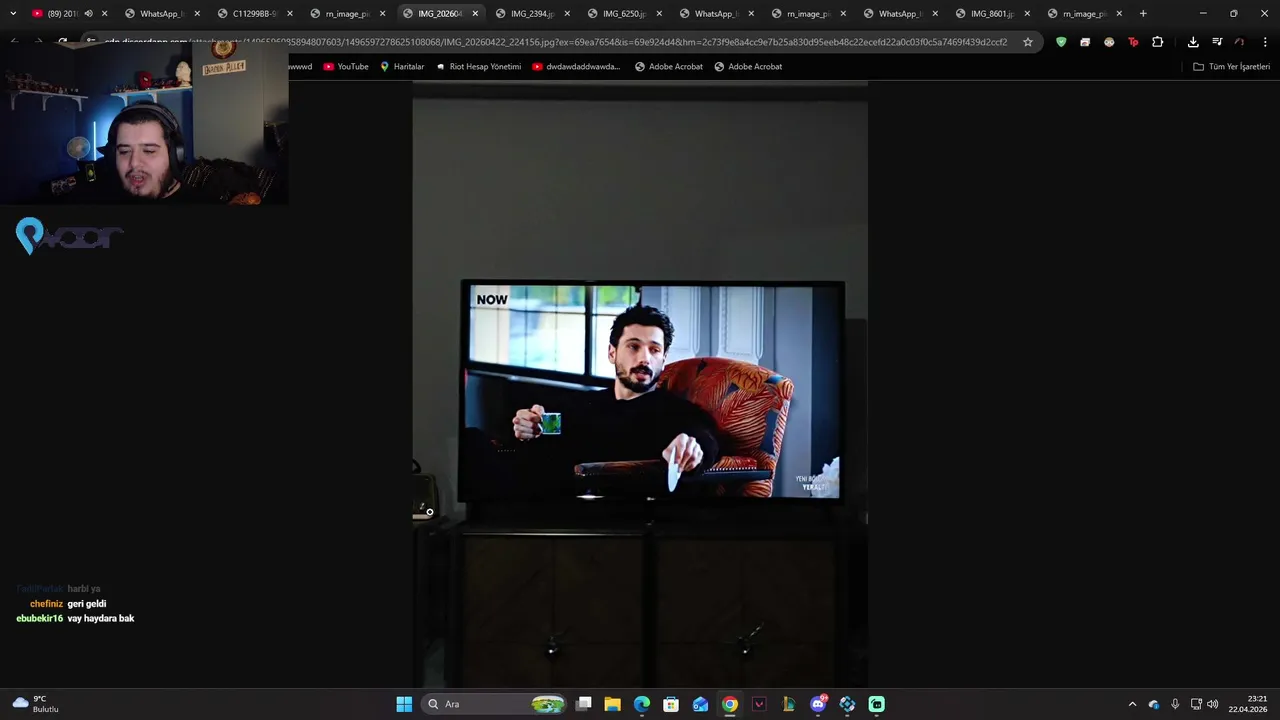Open Chrome three-dot menu

coord(1264,42)
